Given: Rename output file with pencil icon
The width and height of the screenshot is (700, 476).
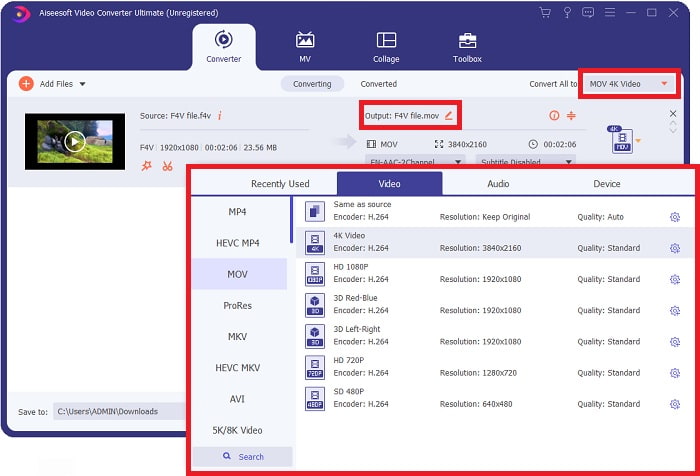Looking at the screenshot, I should pos(449,116).
